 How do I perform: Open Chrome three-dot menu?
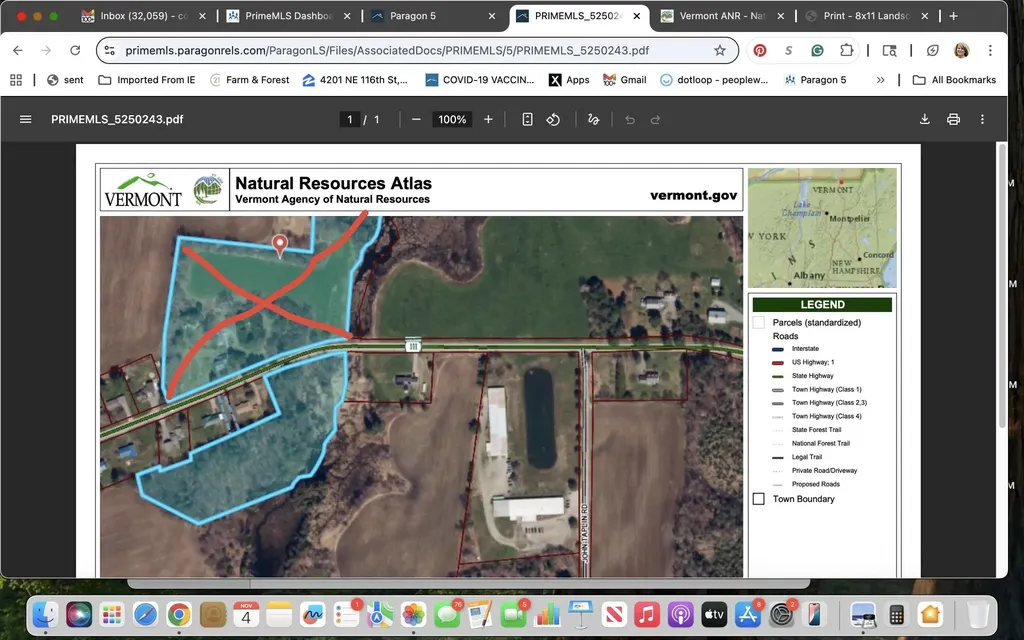pos(990,50)
